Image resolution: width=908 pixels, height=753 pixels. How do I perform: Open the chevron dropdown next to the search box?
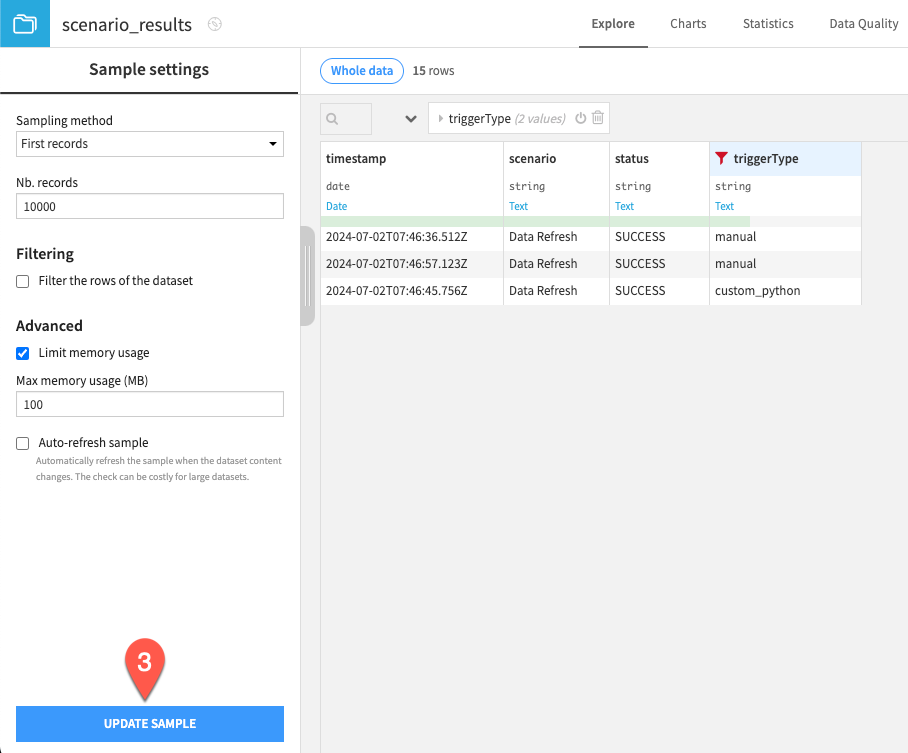point(410,118)
